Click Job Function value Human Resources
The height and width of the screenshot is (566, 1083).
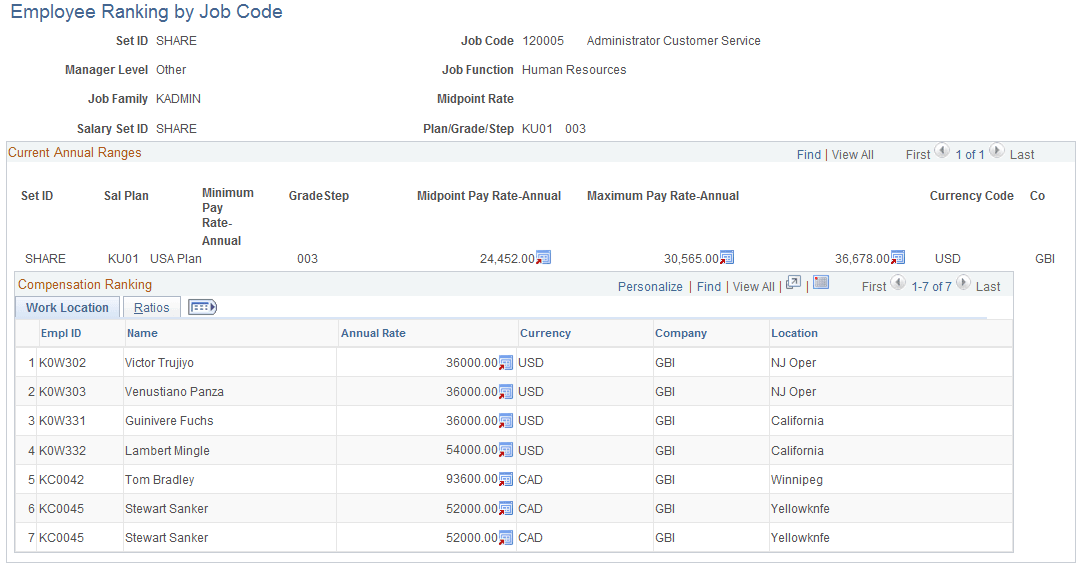574,70
